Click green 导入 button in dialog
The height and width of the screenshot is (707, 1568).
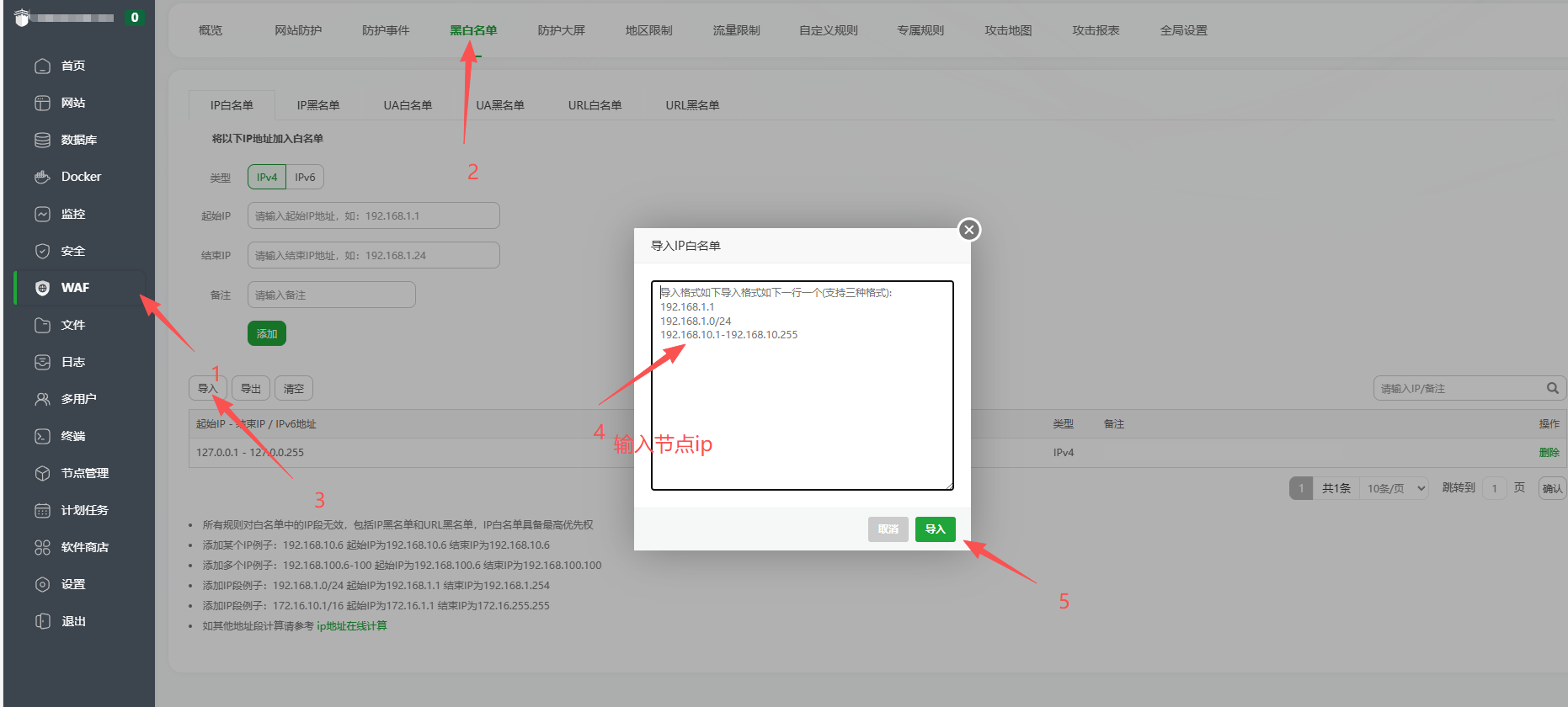point(936,529)
